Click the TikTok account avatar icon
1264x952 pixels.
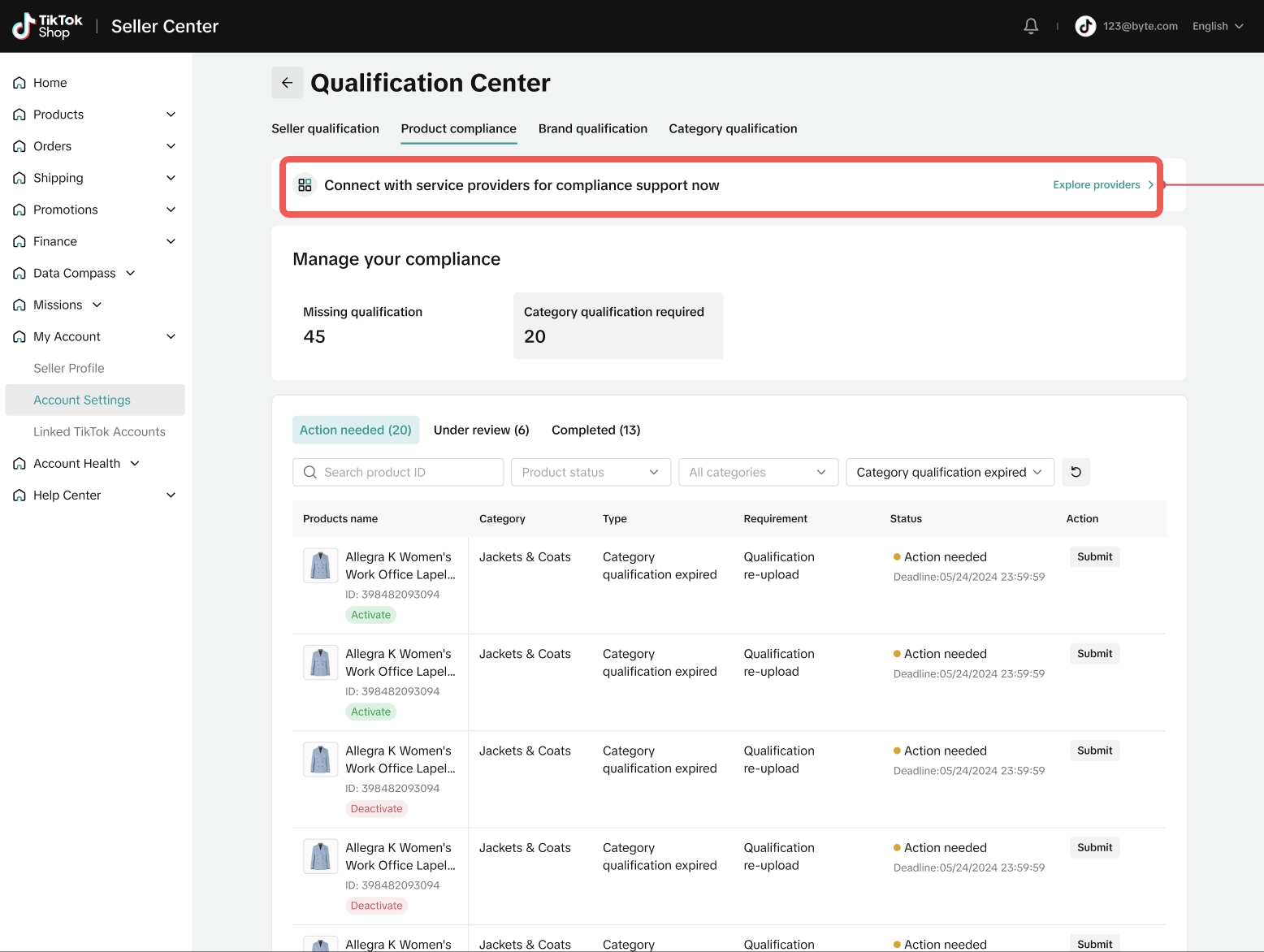pyautogui.click(x=1085, y=26)
